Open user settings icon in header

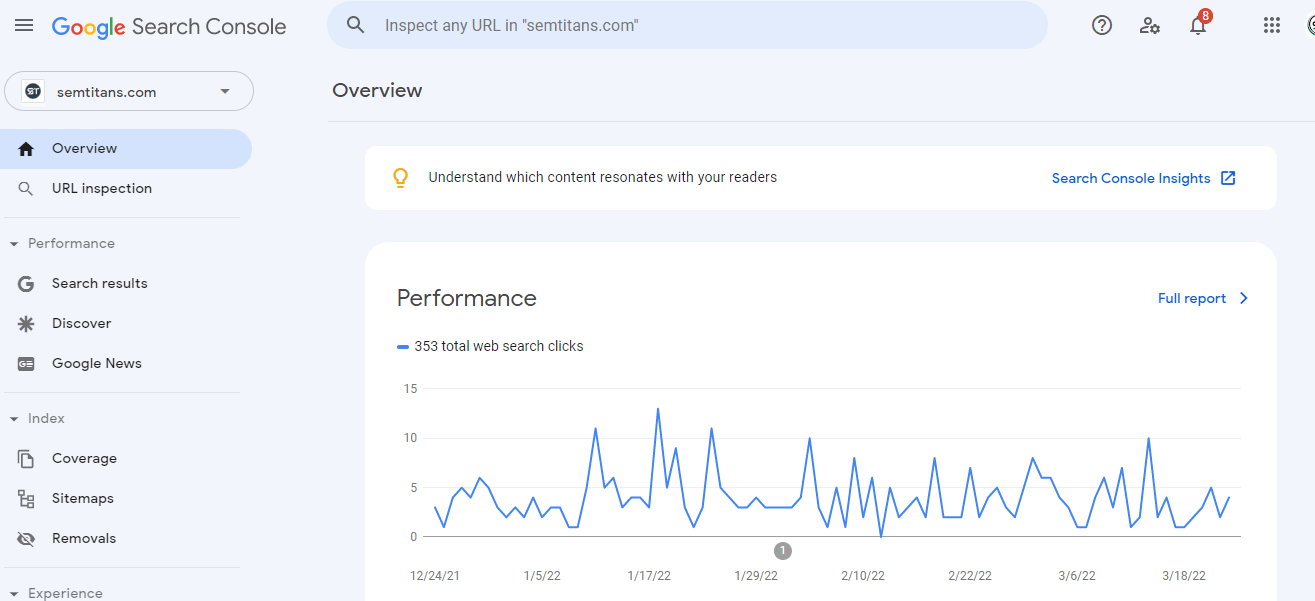pos(1150,26)
